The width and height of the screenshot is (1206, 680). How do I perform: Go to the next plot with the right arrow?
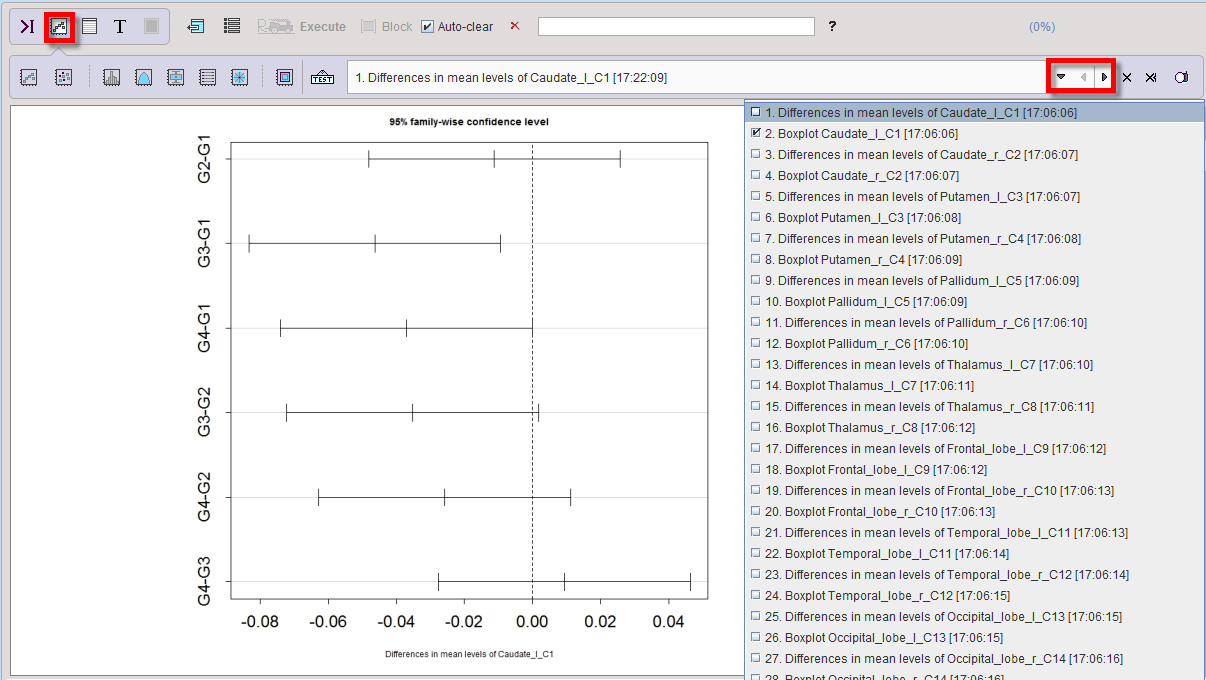(1103, 77)
